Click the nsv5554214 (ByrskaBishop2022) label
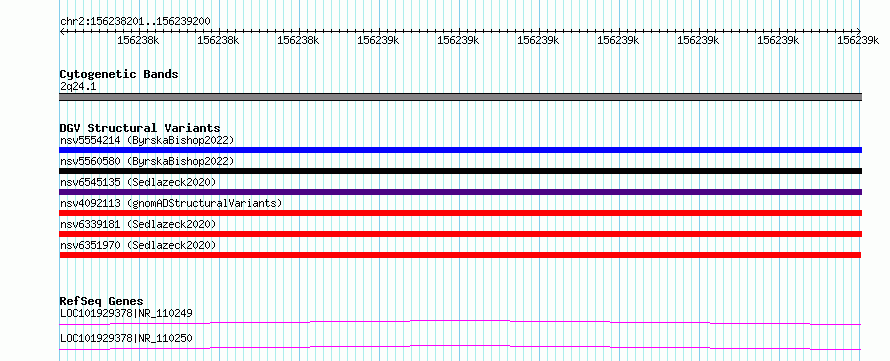890x361 pixels. coord(146,140)
